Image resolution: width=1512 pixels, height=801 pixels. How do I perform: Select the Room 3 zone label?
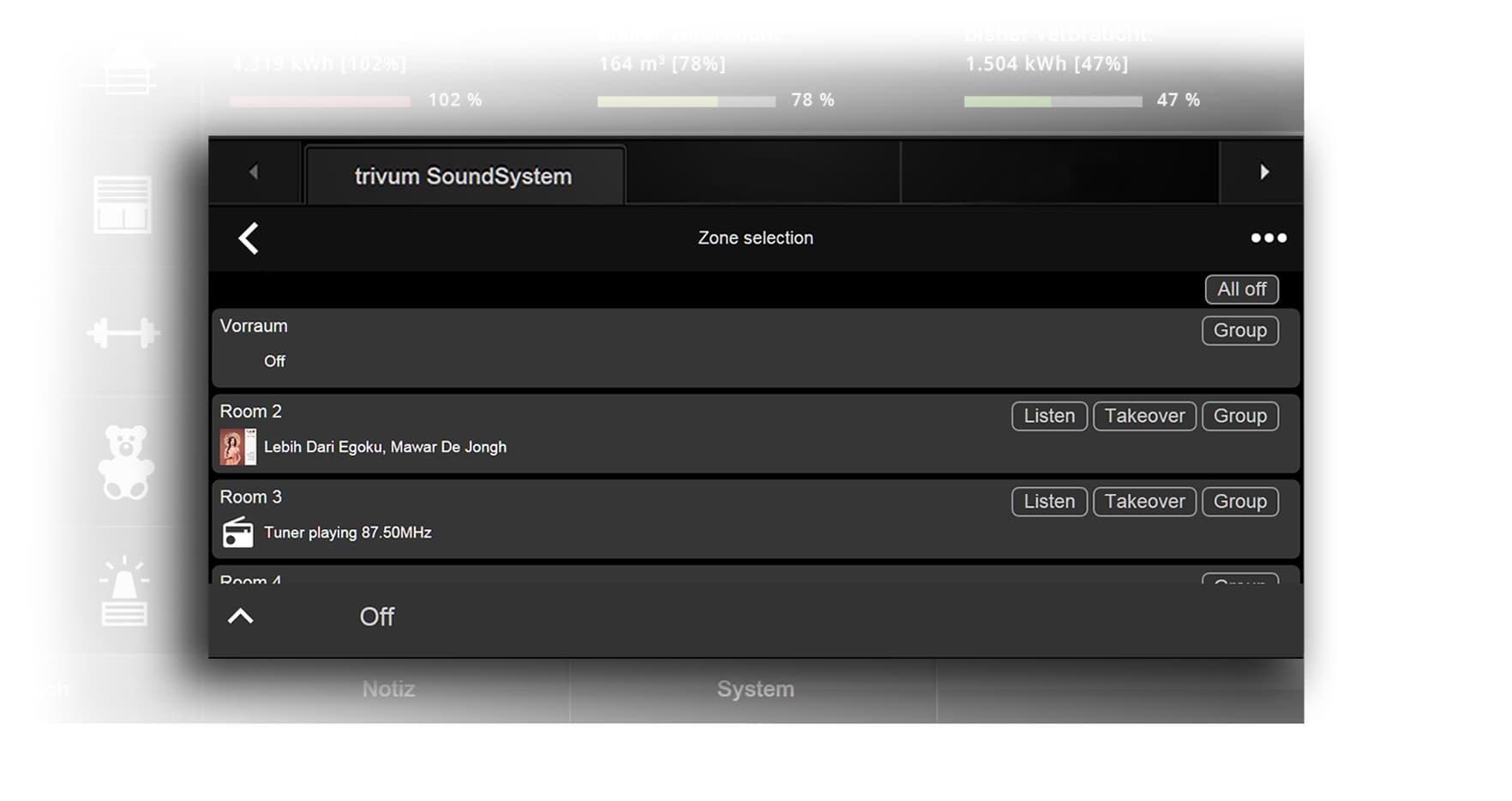pyautogui.click(x=250, y=497)
